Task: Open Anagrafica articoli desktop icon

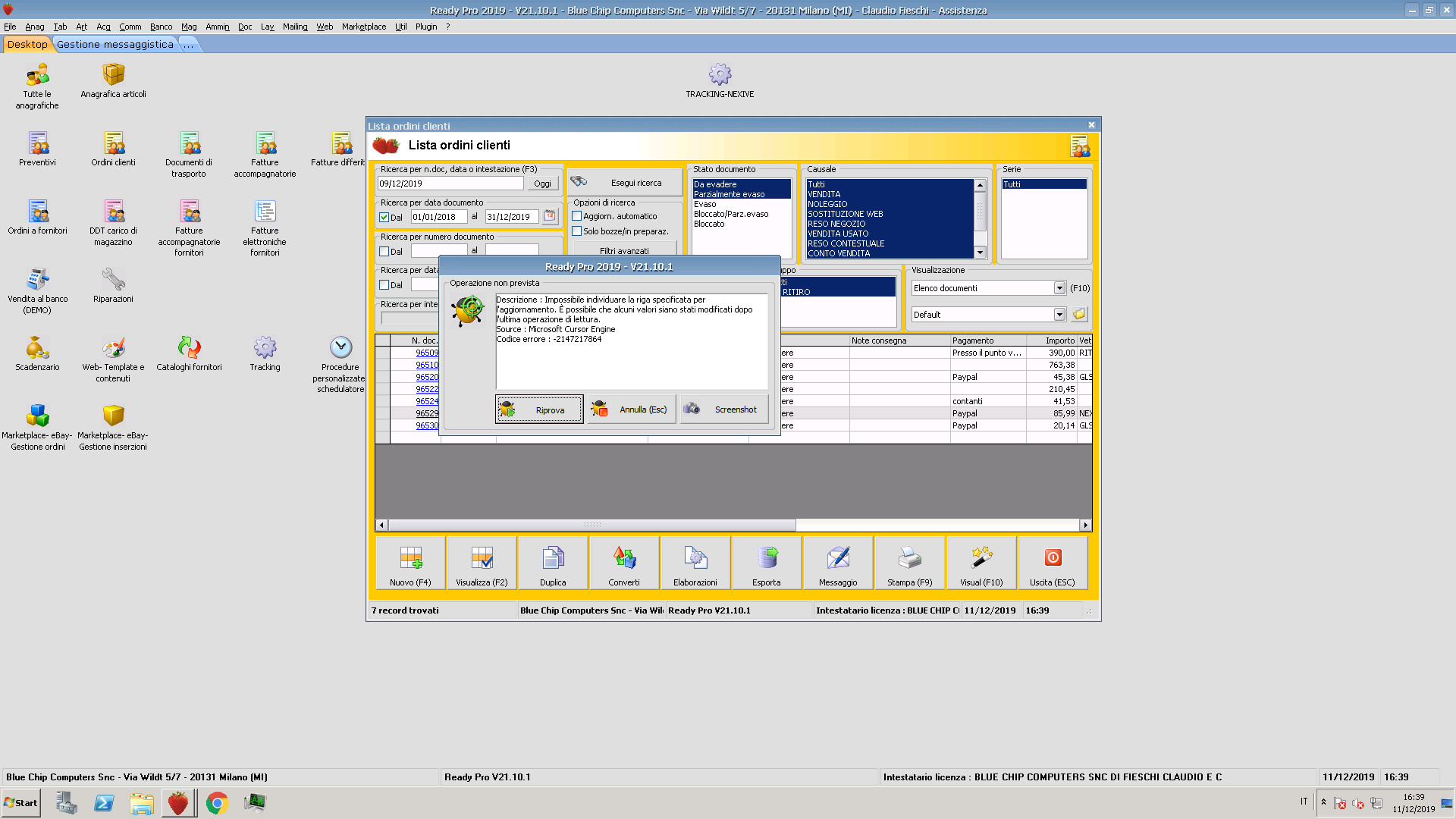Action: (x=113, y=81)
